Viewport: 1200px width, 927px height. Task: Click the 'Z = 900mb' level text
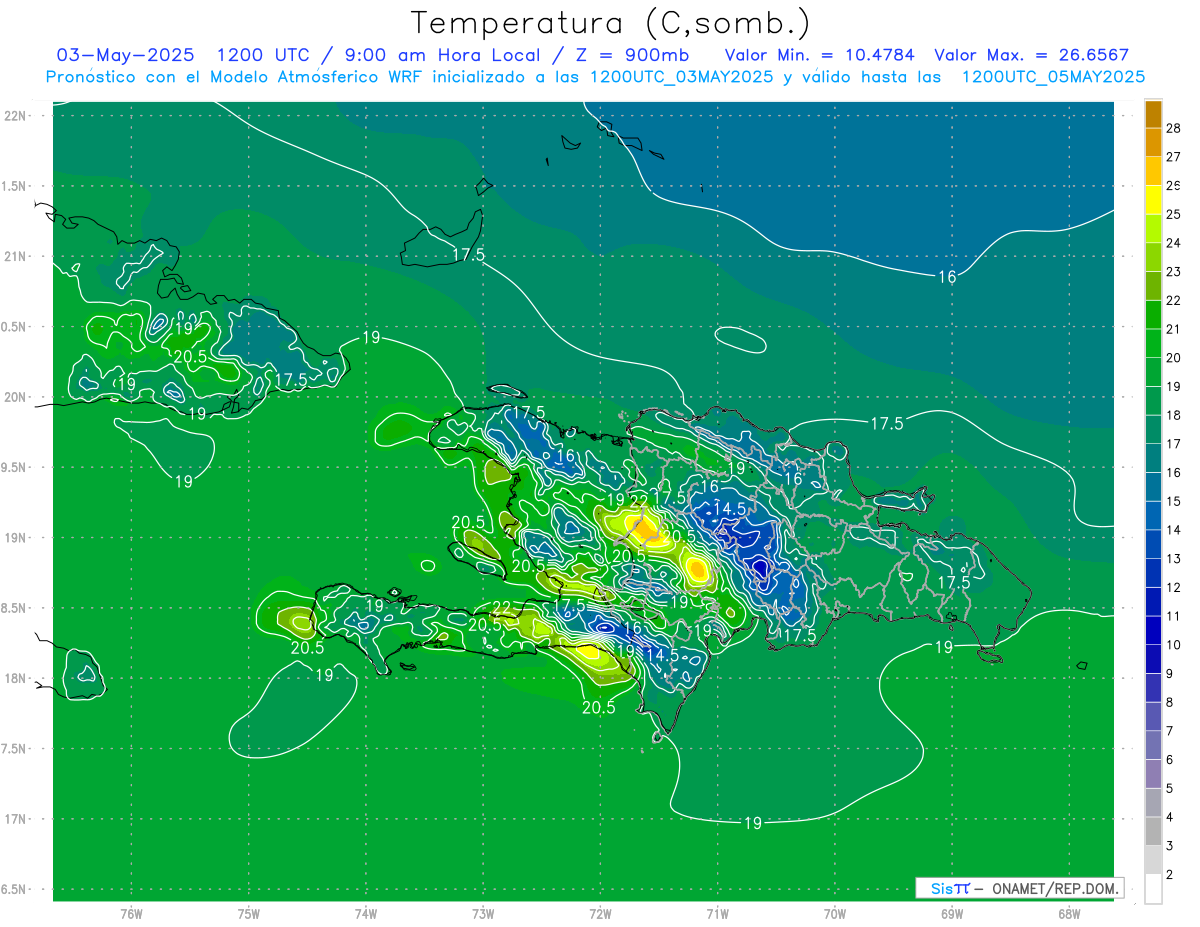coord(630,55)
